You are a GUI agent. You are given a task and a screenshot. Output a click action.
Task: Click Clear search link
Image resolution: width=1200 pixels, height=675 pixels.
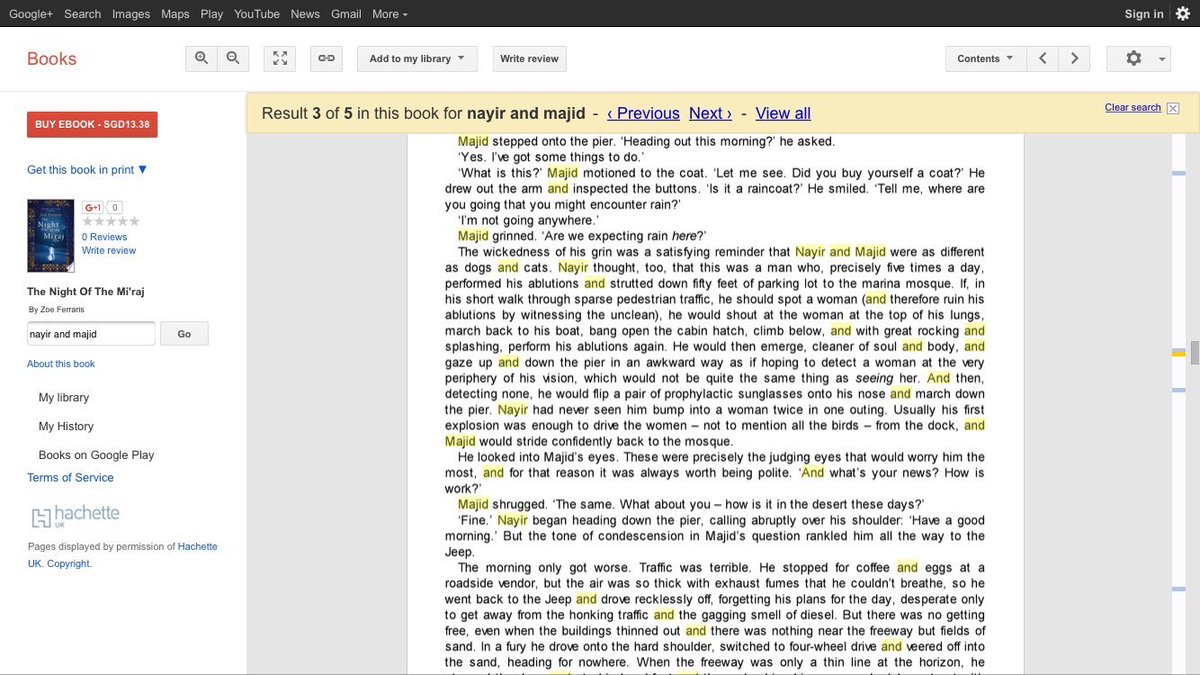tap(1133, 107)
